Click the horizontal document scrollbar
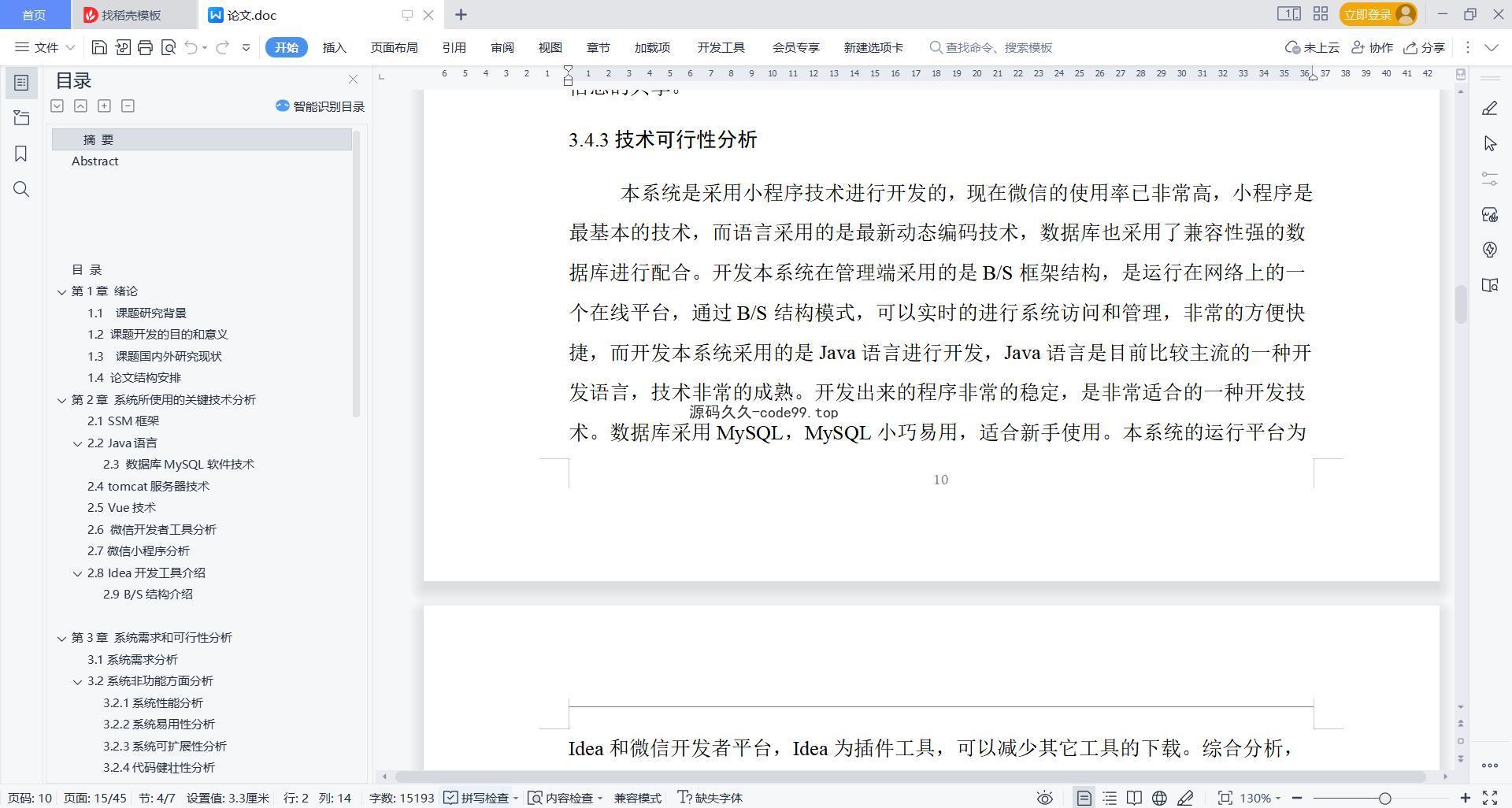Screen dimensions: 1512x808 click(x=910, y=776)
